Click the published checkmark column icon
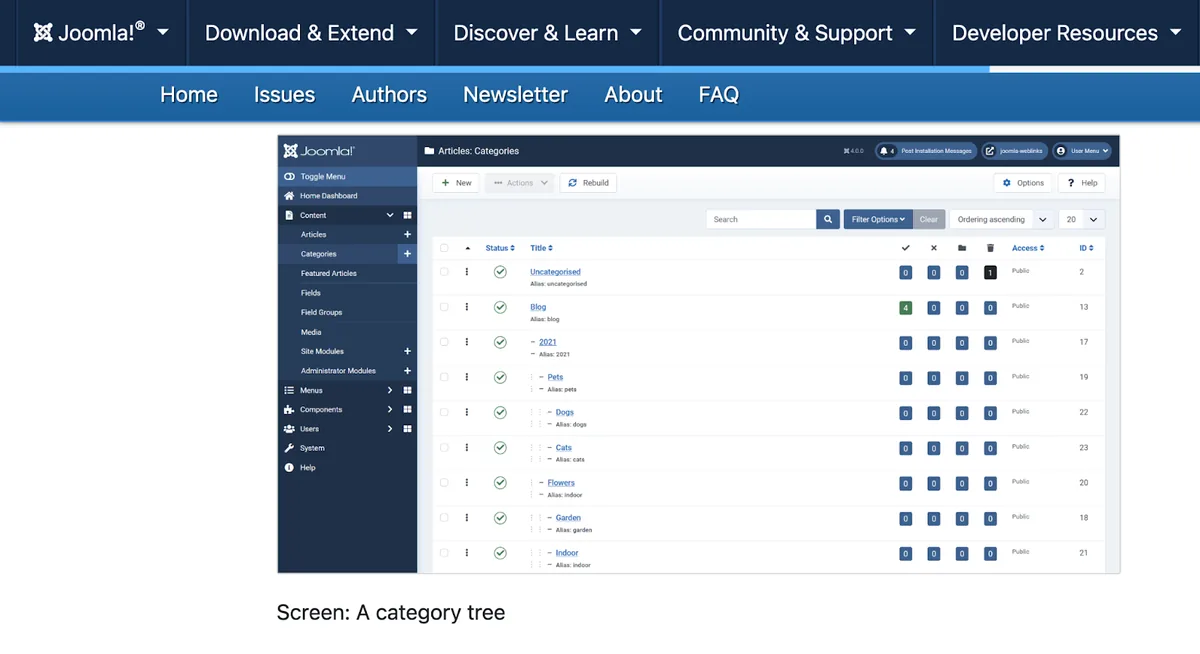 (905, 248)
